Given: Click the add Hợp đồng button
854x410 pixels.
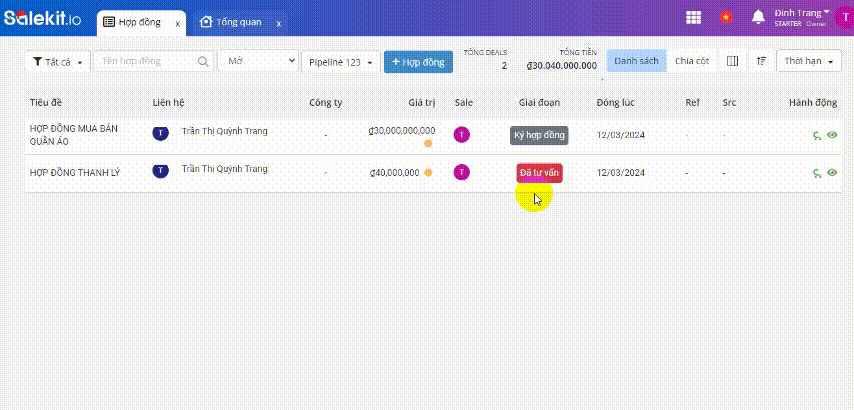Looking at the screenshot, I should (418, 62).
